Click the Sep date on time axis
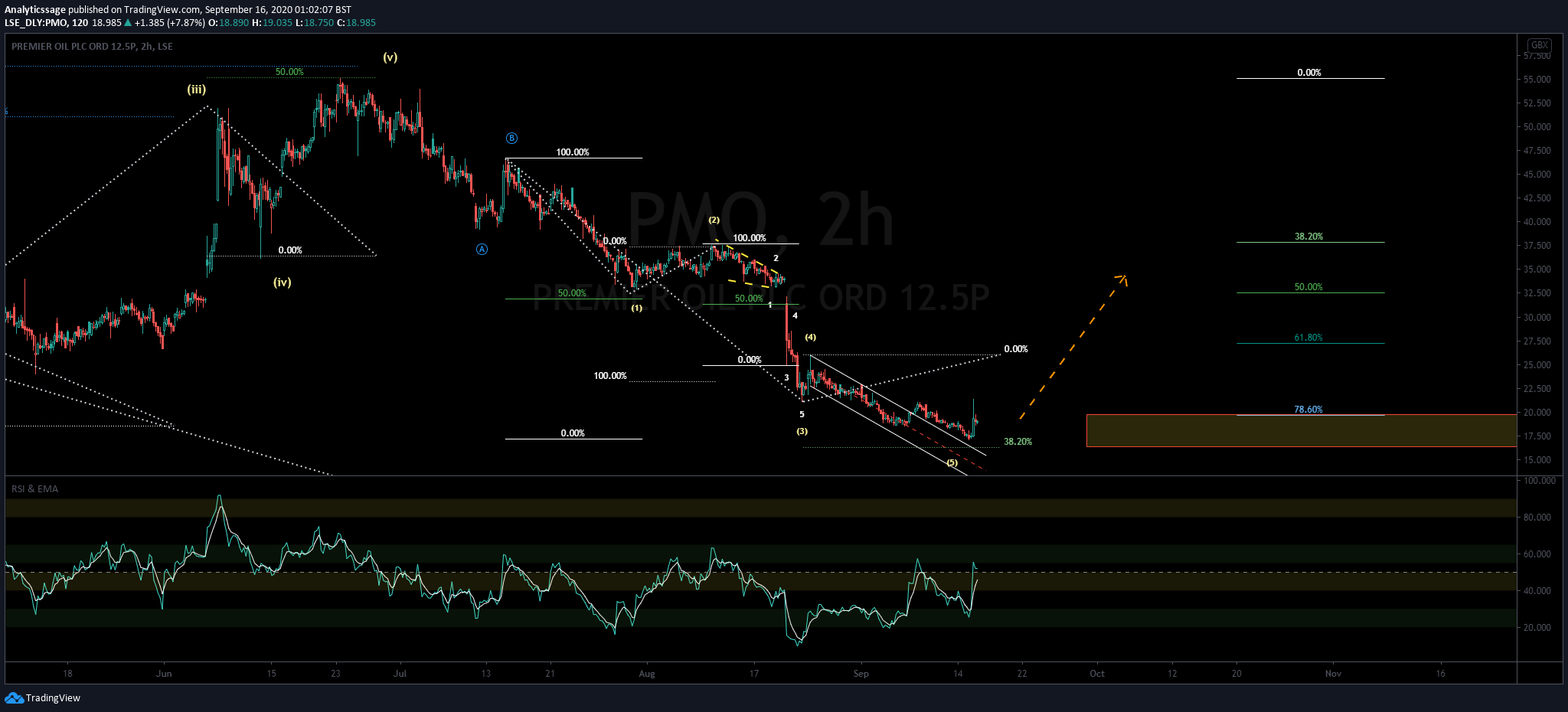 pos(861,674)
